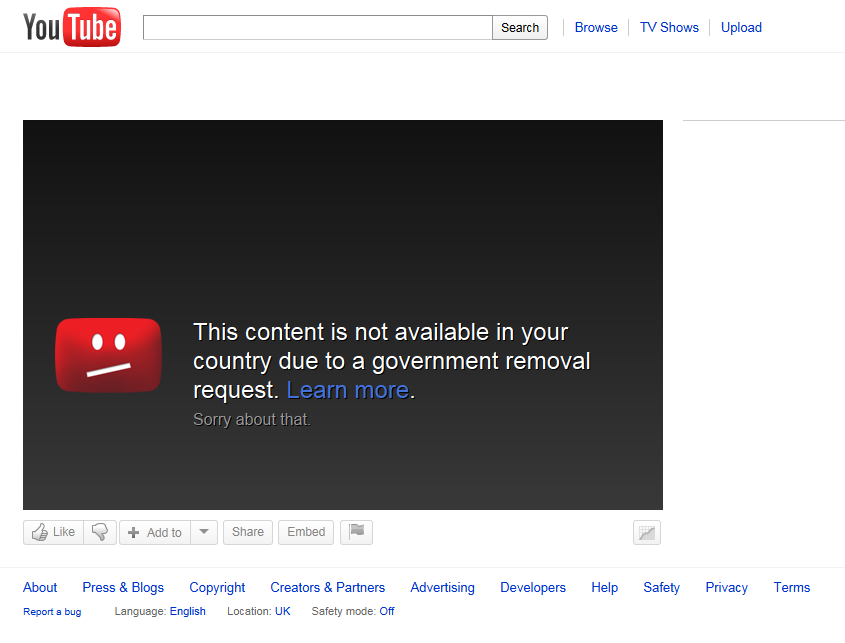Viewport: 845px width, 643px height.
Task: Open the Terms footer link
Action: click(x=792, y=587)
